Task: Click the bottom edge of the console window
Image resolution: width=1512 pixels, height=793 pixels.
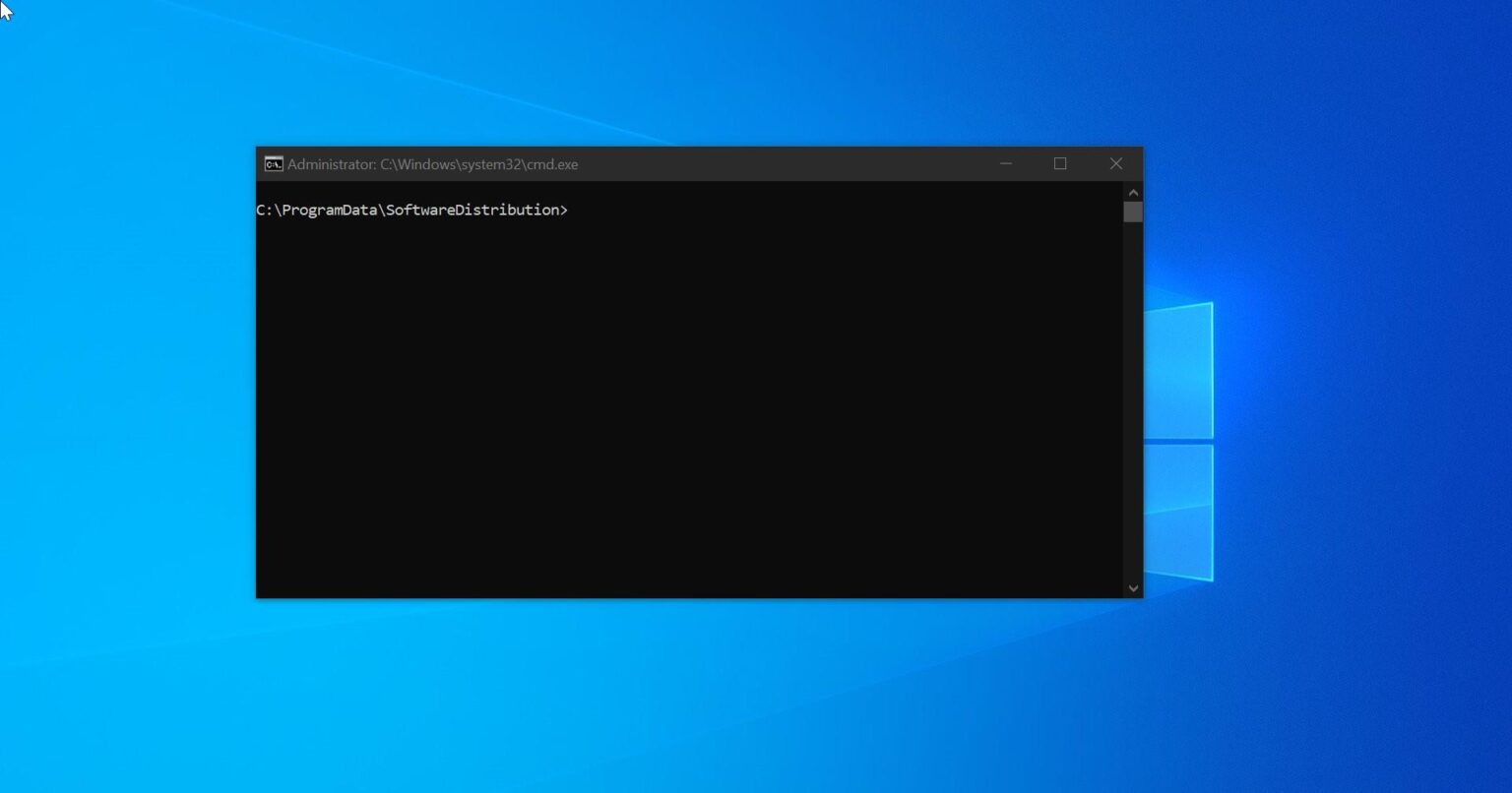Action: point(689,596)
